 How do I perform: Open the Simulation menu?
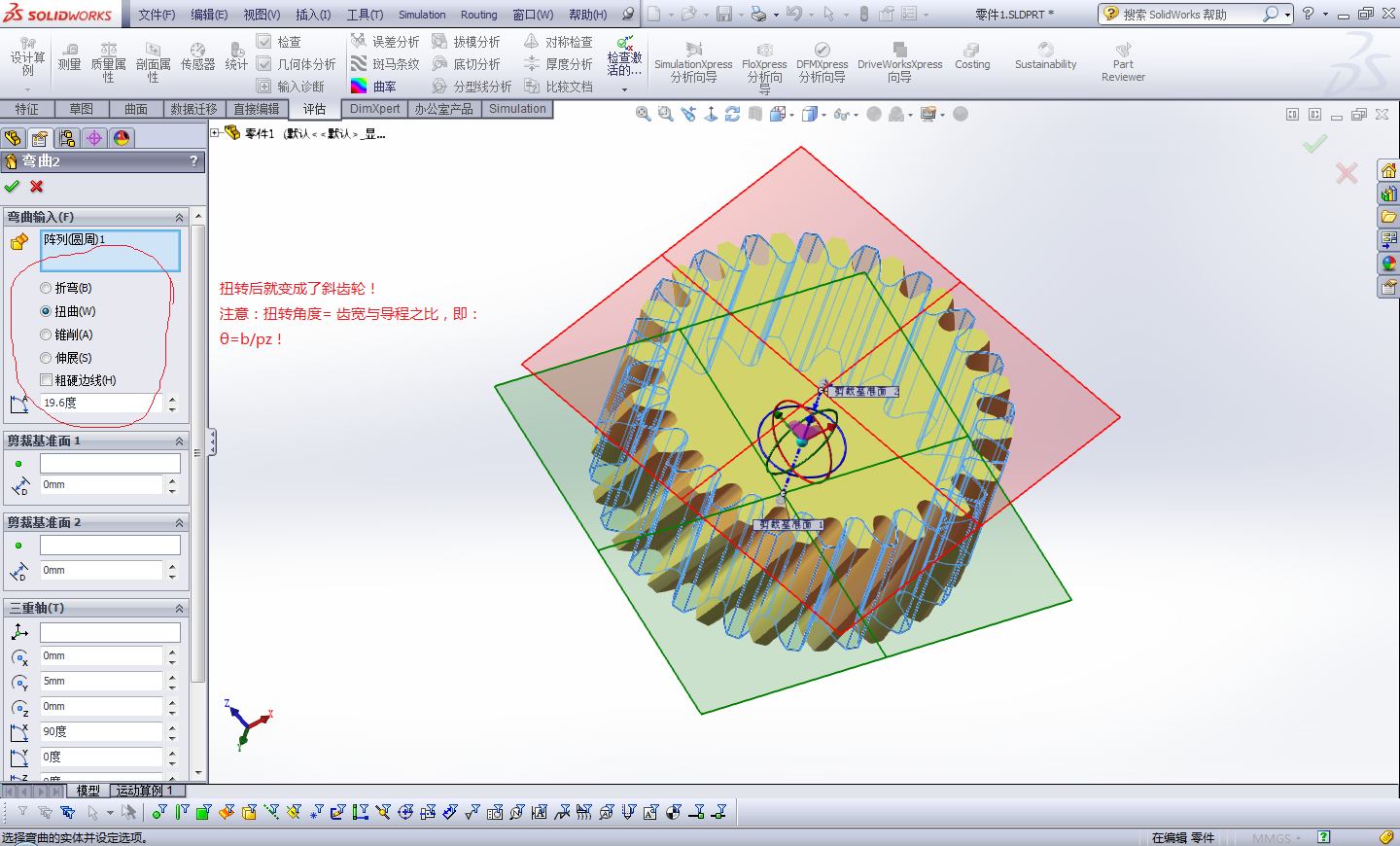[x=422, y=15]
